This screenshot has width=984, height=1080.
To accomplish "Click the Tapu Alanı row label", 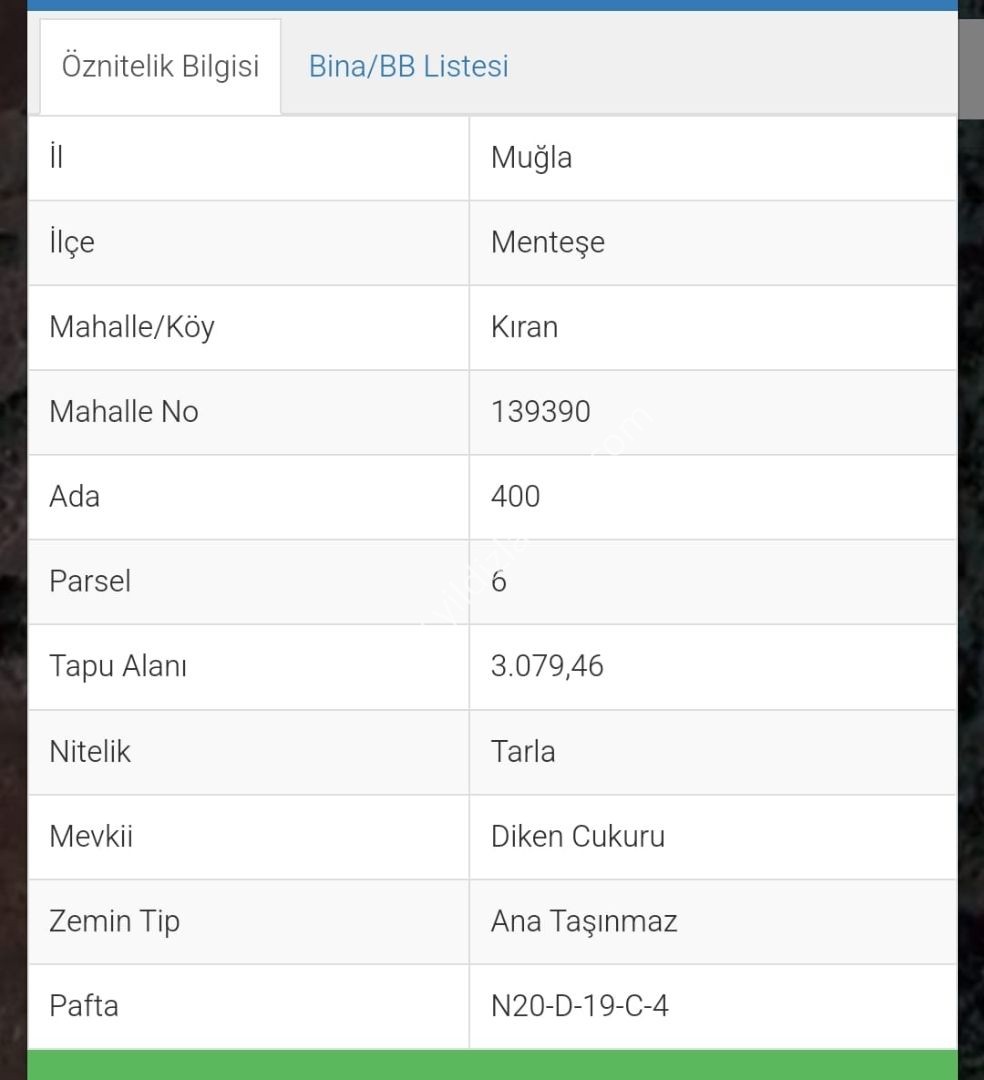I will coord(118,667).
